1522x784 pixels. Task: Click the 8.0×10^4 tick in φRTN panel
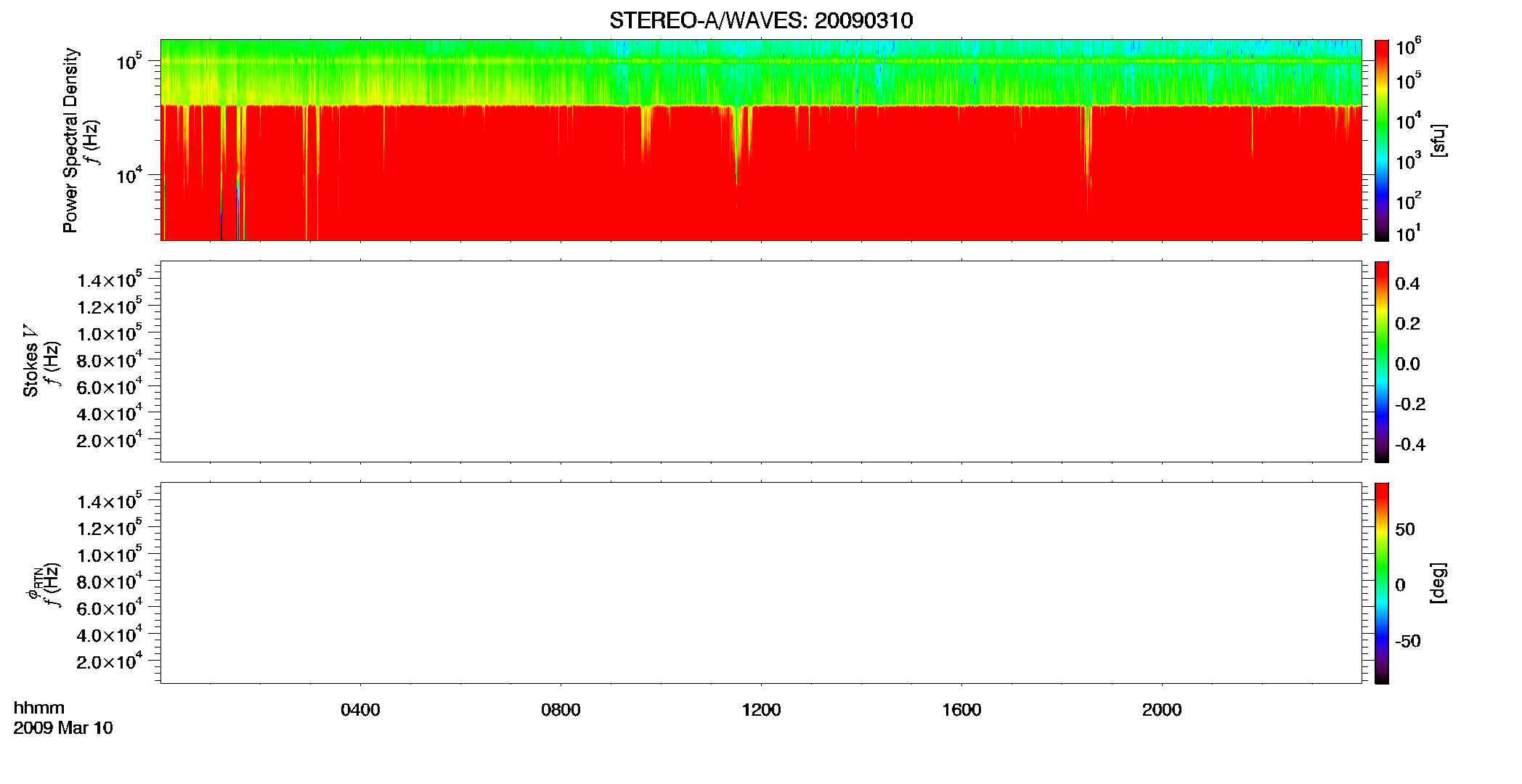[110, 581]
